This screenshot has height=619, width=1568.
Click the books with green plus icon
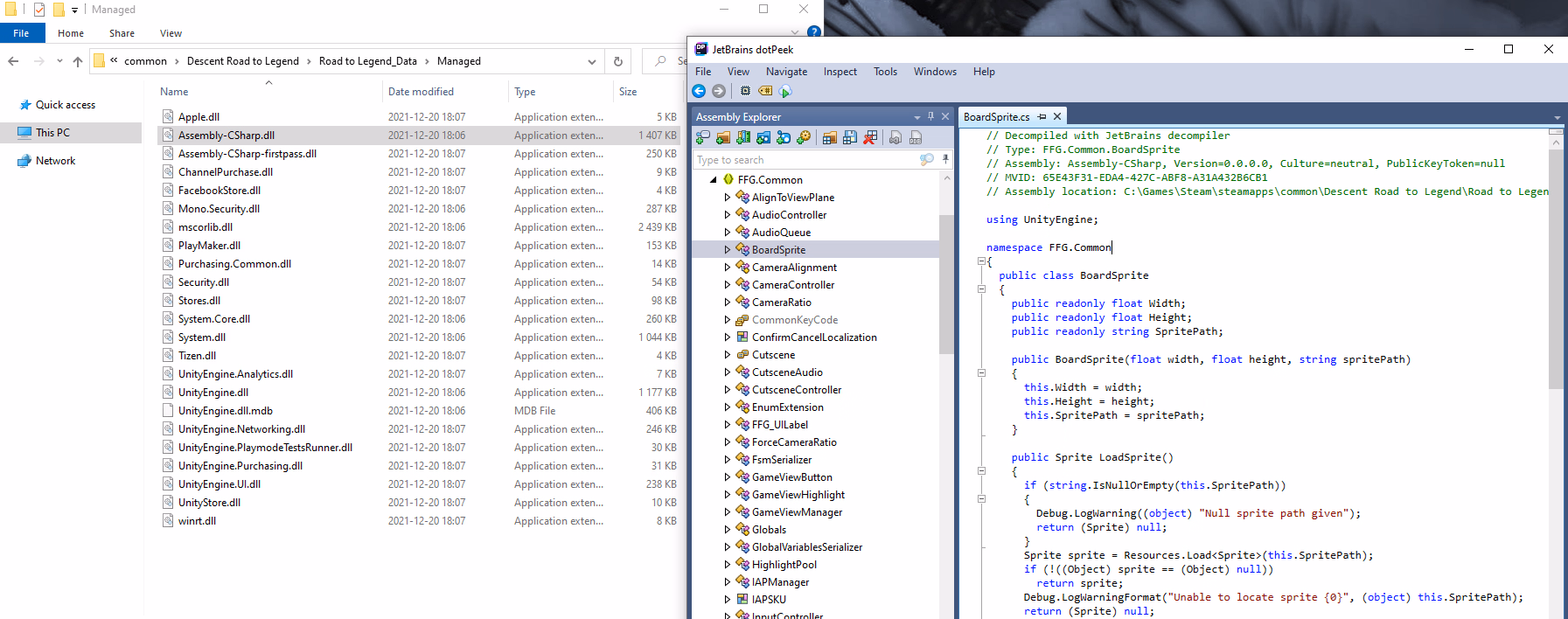click(743, 137)
